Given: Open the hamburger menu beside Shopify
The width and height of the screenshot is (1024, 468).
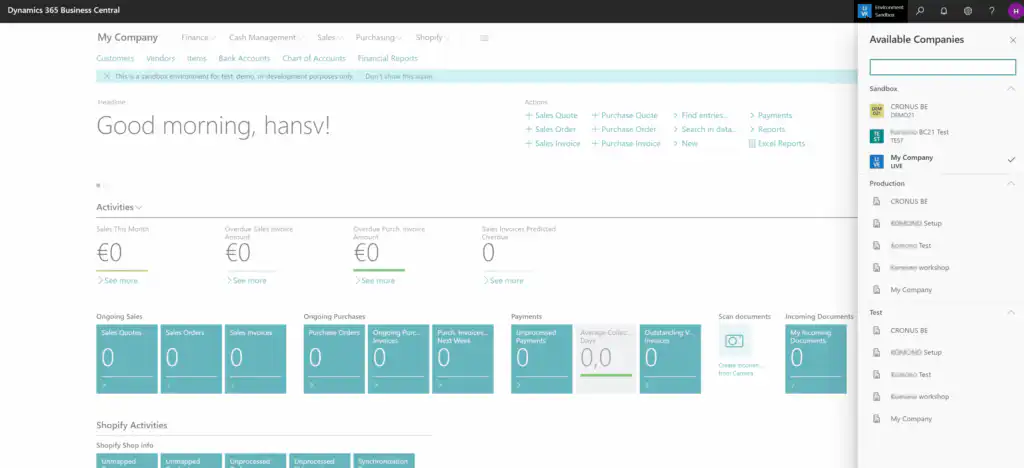Looking at the screenshot, I should (484, 38).
